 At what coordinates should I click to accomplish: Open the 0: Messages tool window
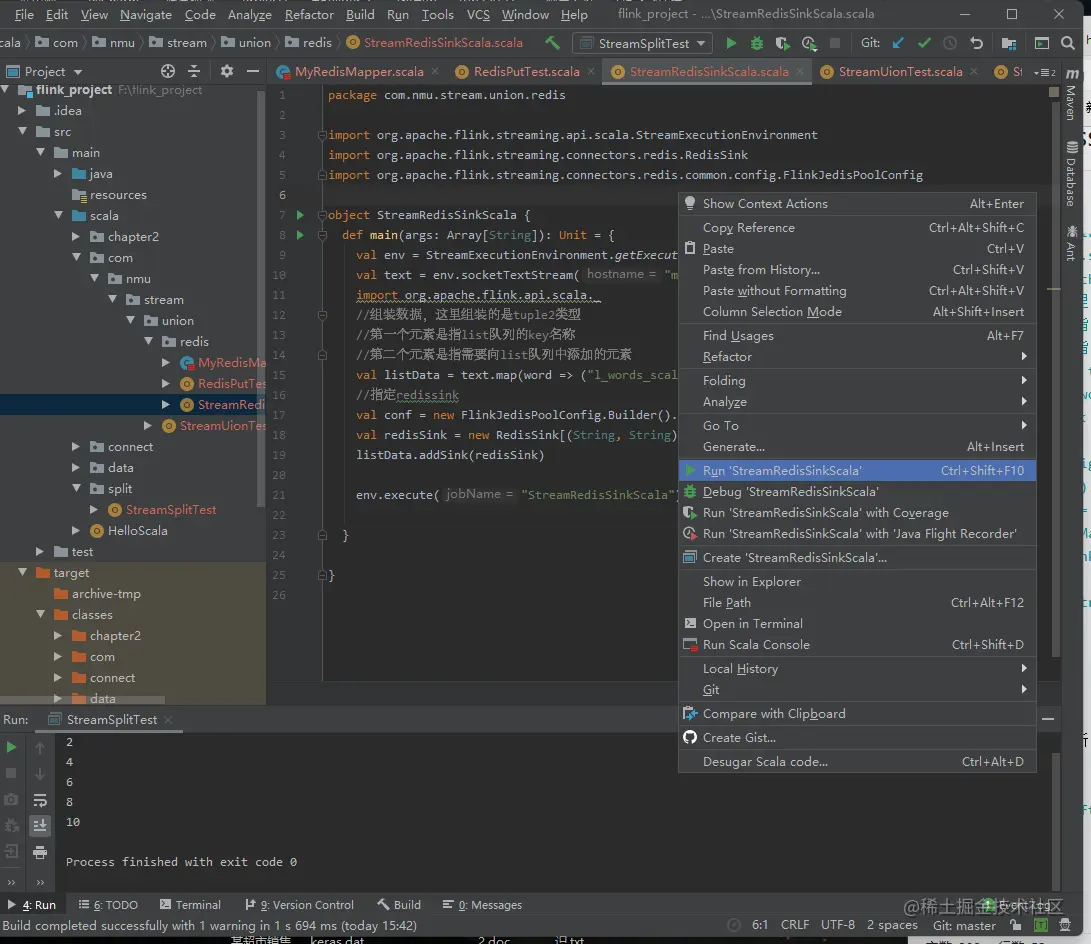[x=482, y=904]
